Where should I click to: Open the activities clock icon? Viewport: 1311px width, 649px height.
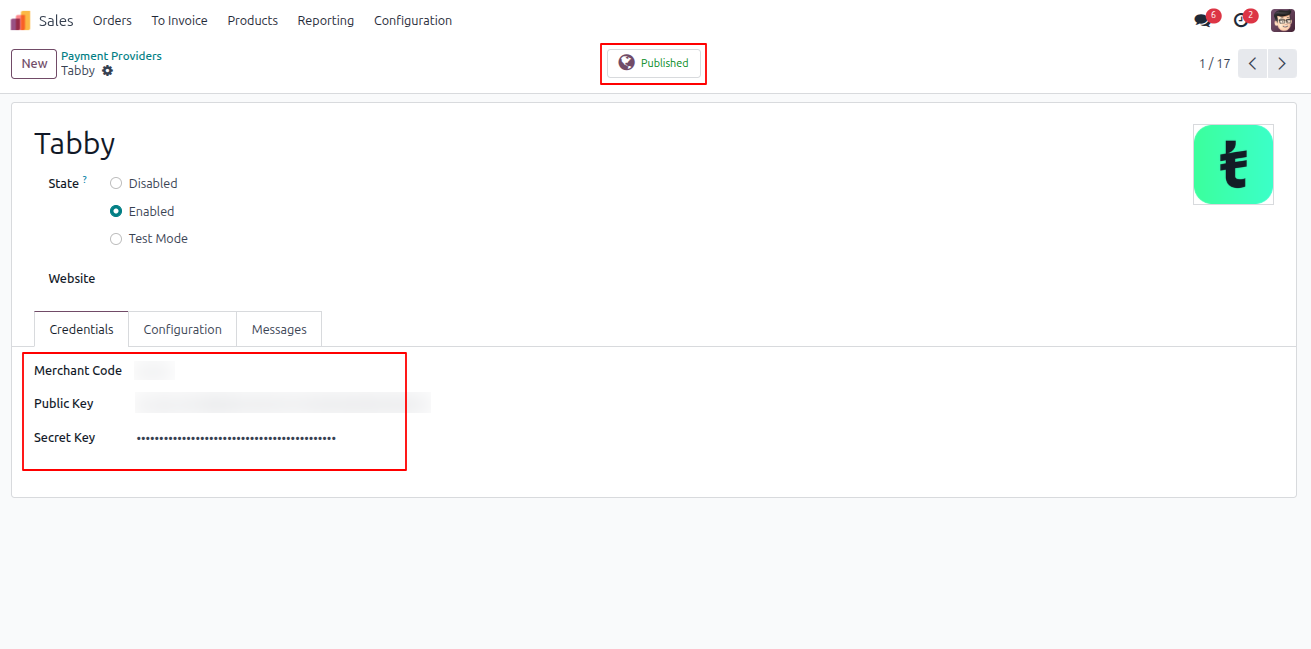click(x=1241, y=20)
